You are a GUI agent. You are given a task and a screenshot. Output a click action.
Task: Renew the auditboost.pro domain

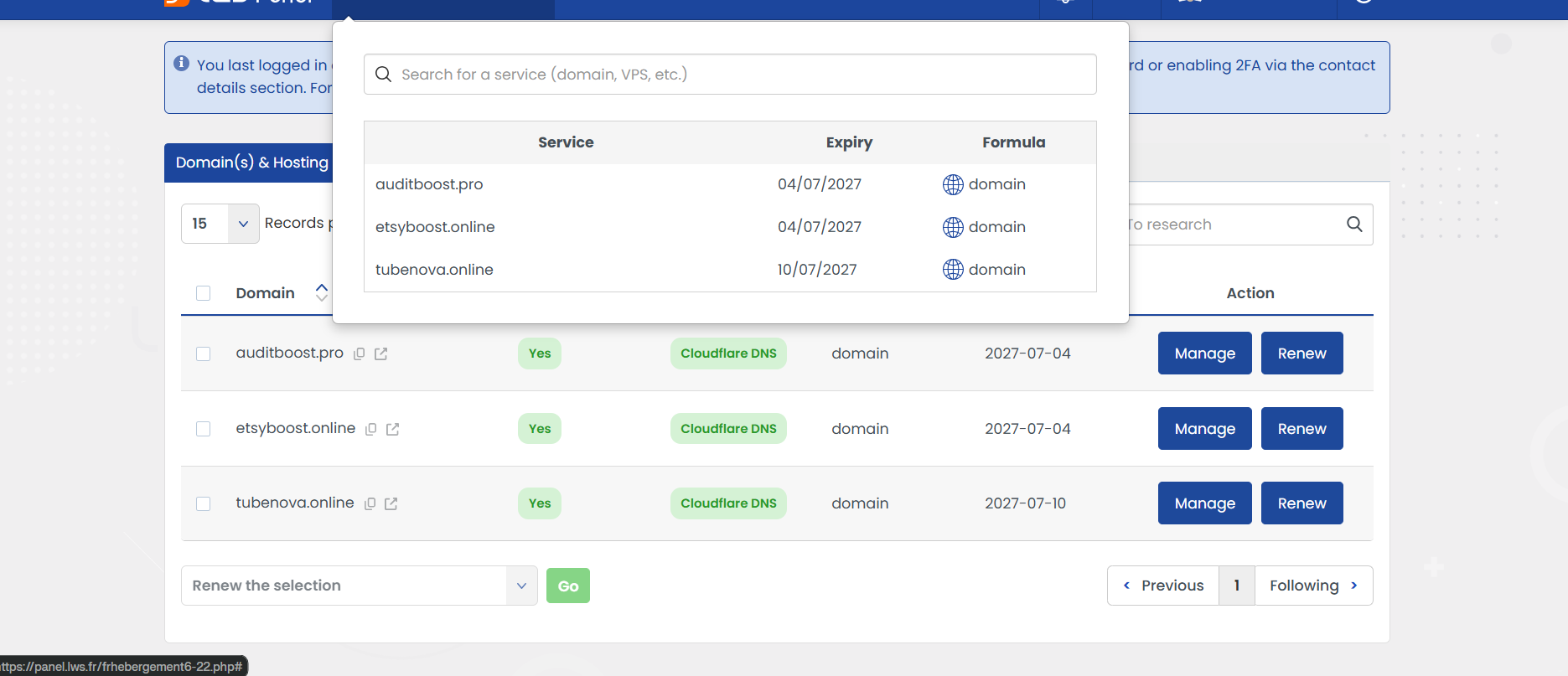coord(1301,353)
